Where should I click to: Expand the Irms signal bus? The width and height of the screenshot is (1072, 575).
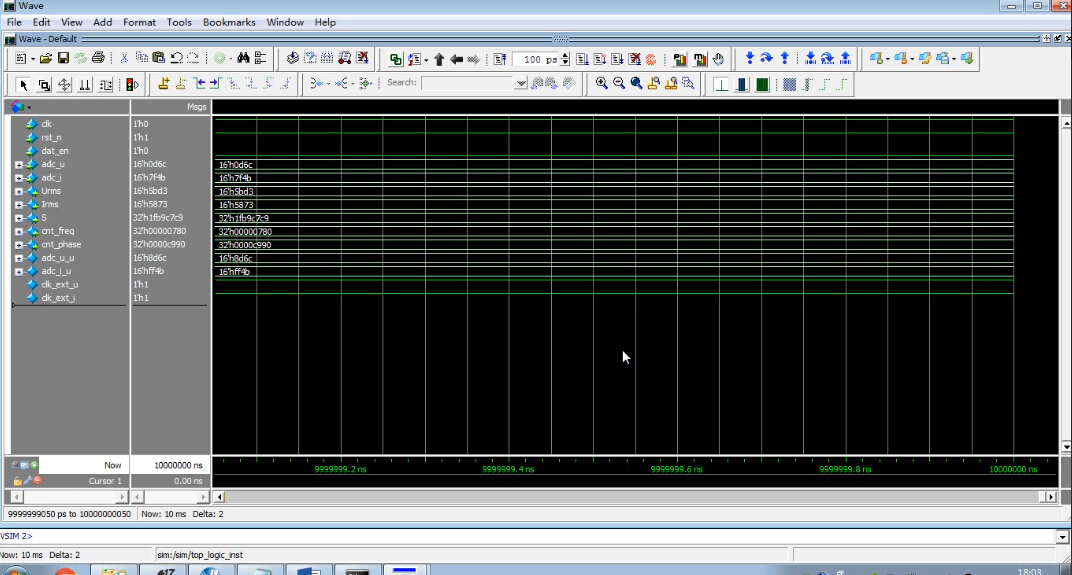19,204
